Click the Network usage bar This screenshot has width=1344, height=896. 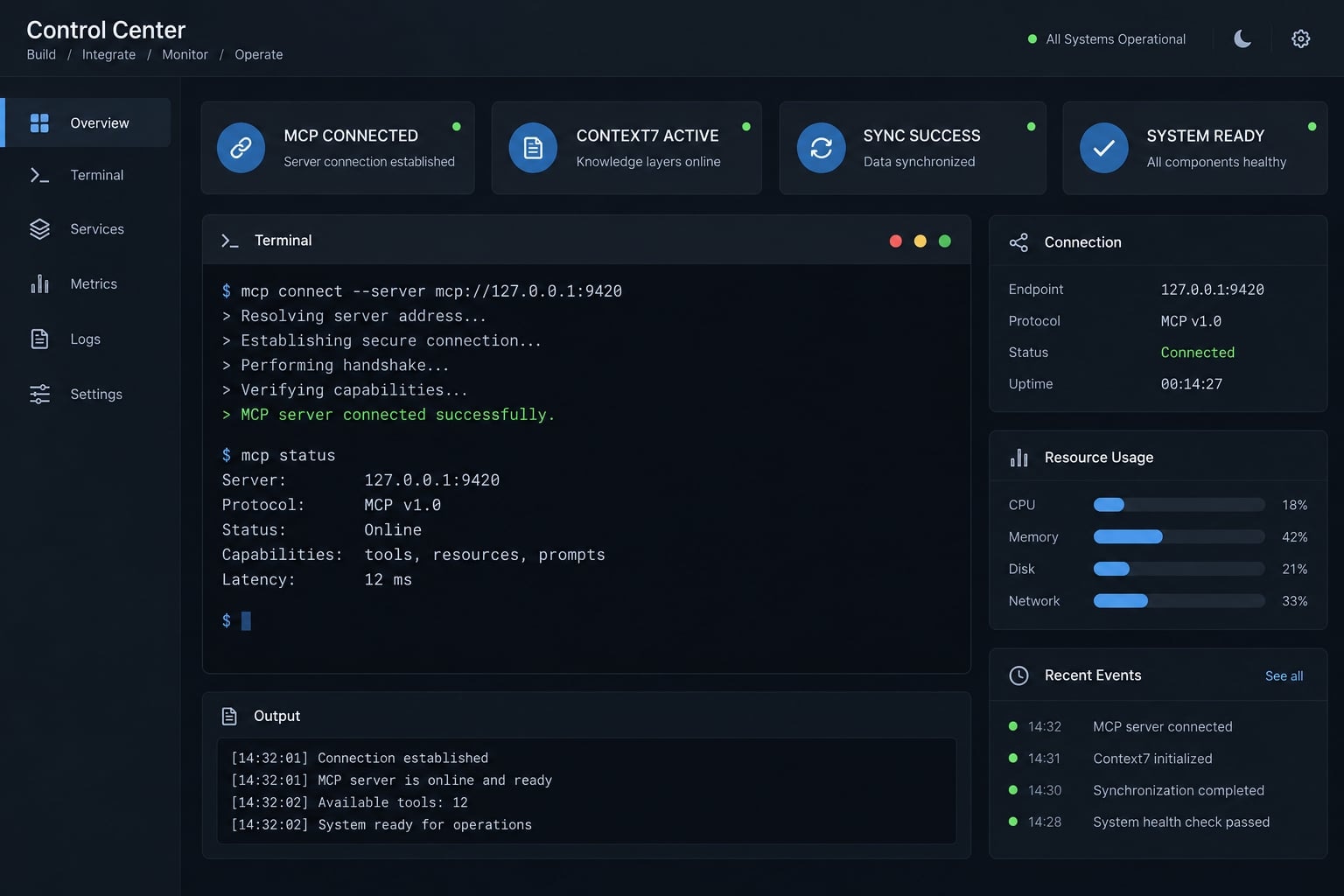(1179, 601)
